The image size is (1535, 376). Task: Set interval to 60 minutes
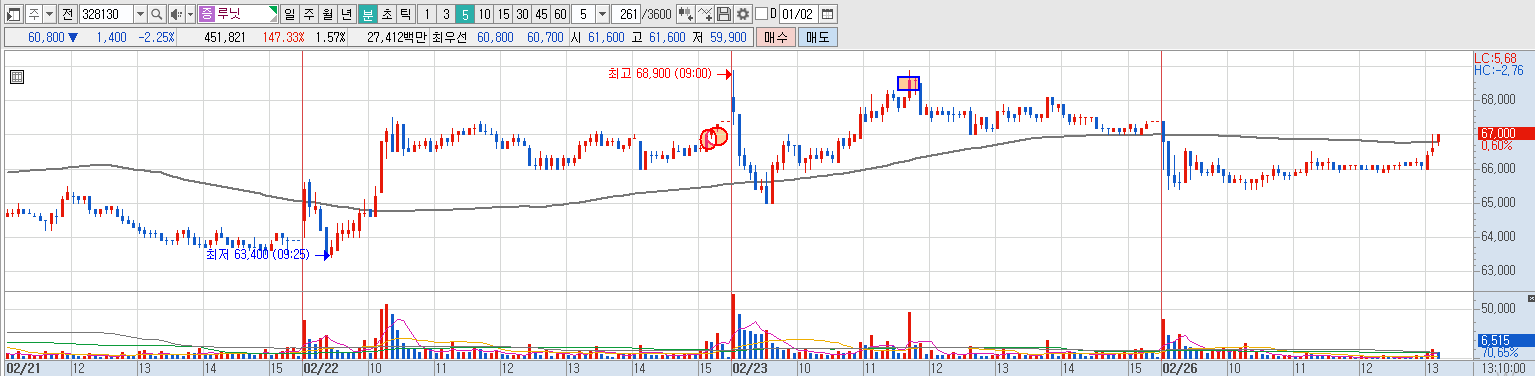560,14
